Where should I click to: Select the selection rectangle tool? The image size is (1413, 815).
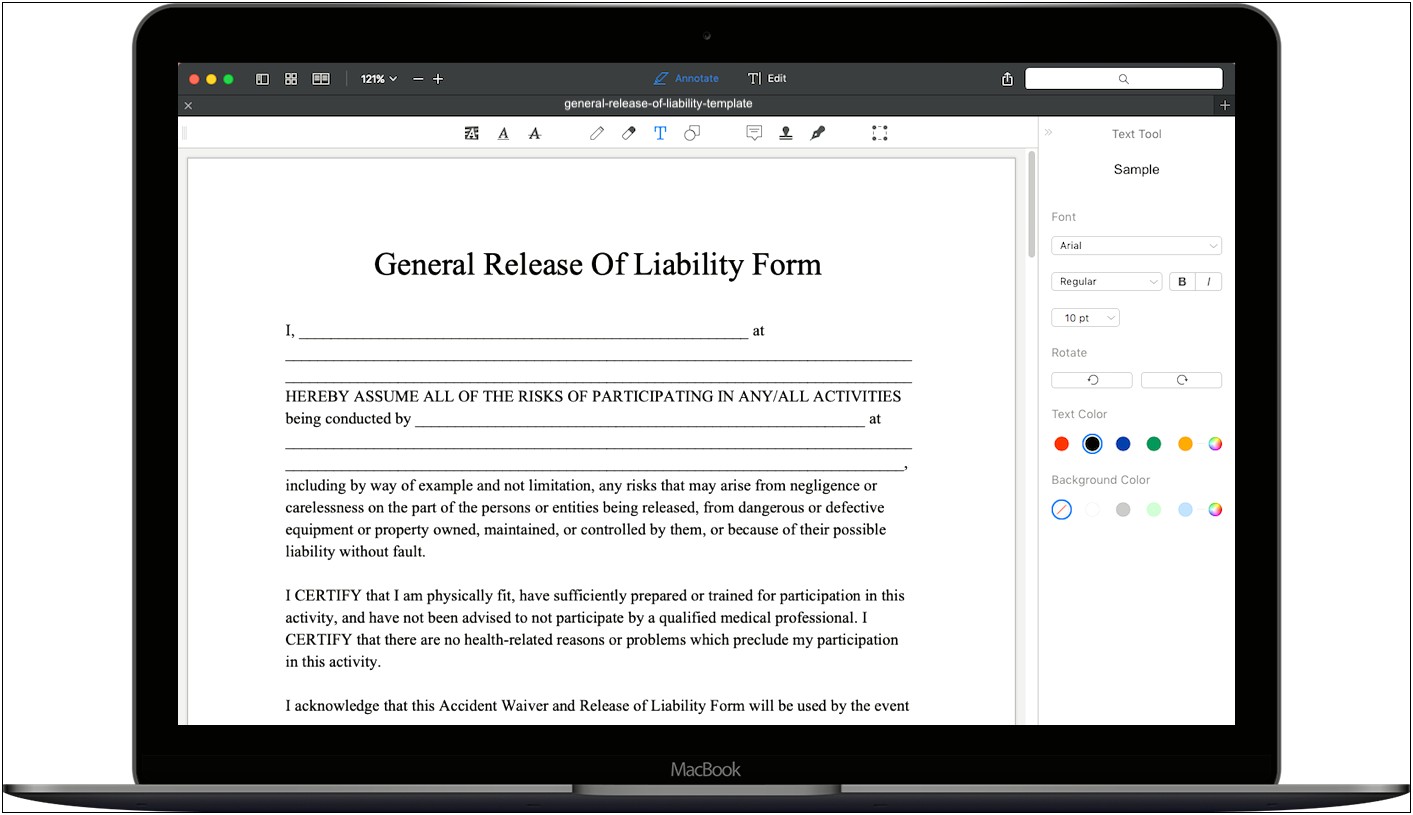(880, 133)
